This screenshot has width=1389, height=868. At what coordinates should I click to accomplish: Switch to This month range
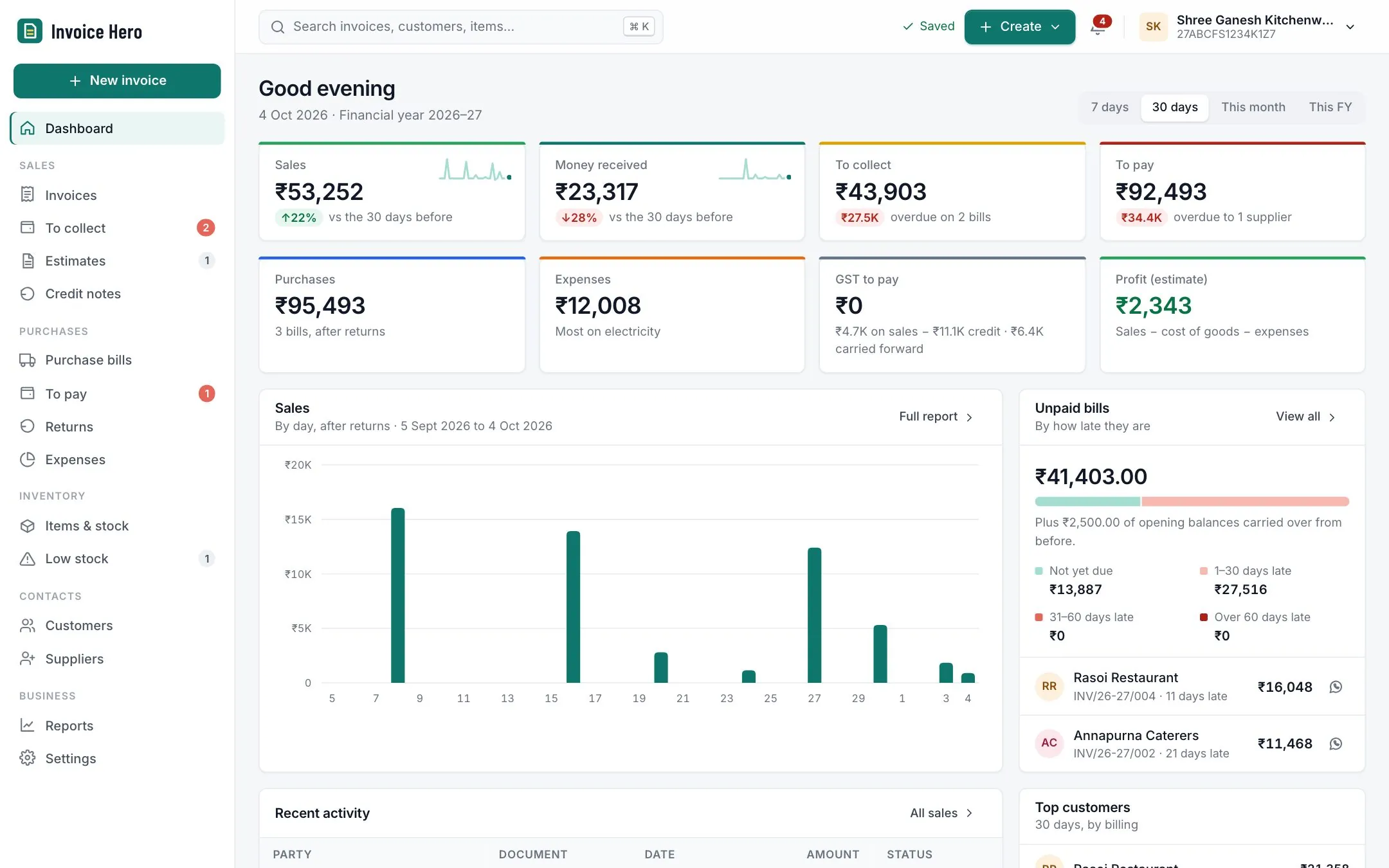point(1253,107)
